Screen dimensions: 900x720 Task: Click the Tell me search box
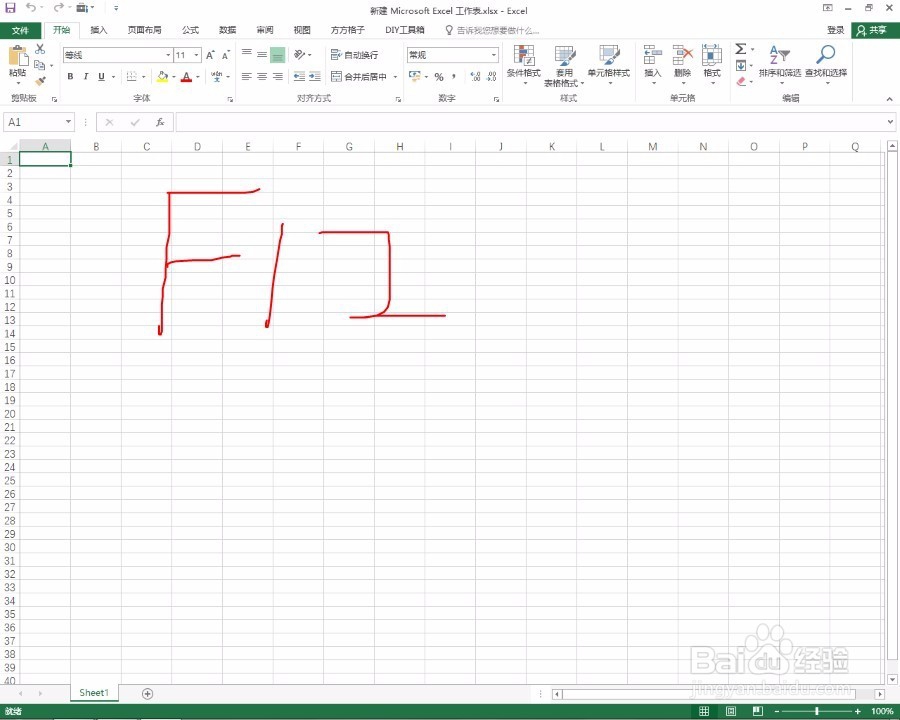click(x=492, y=30)
